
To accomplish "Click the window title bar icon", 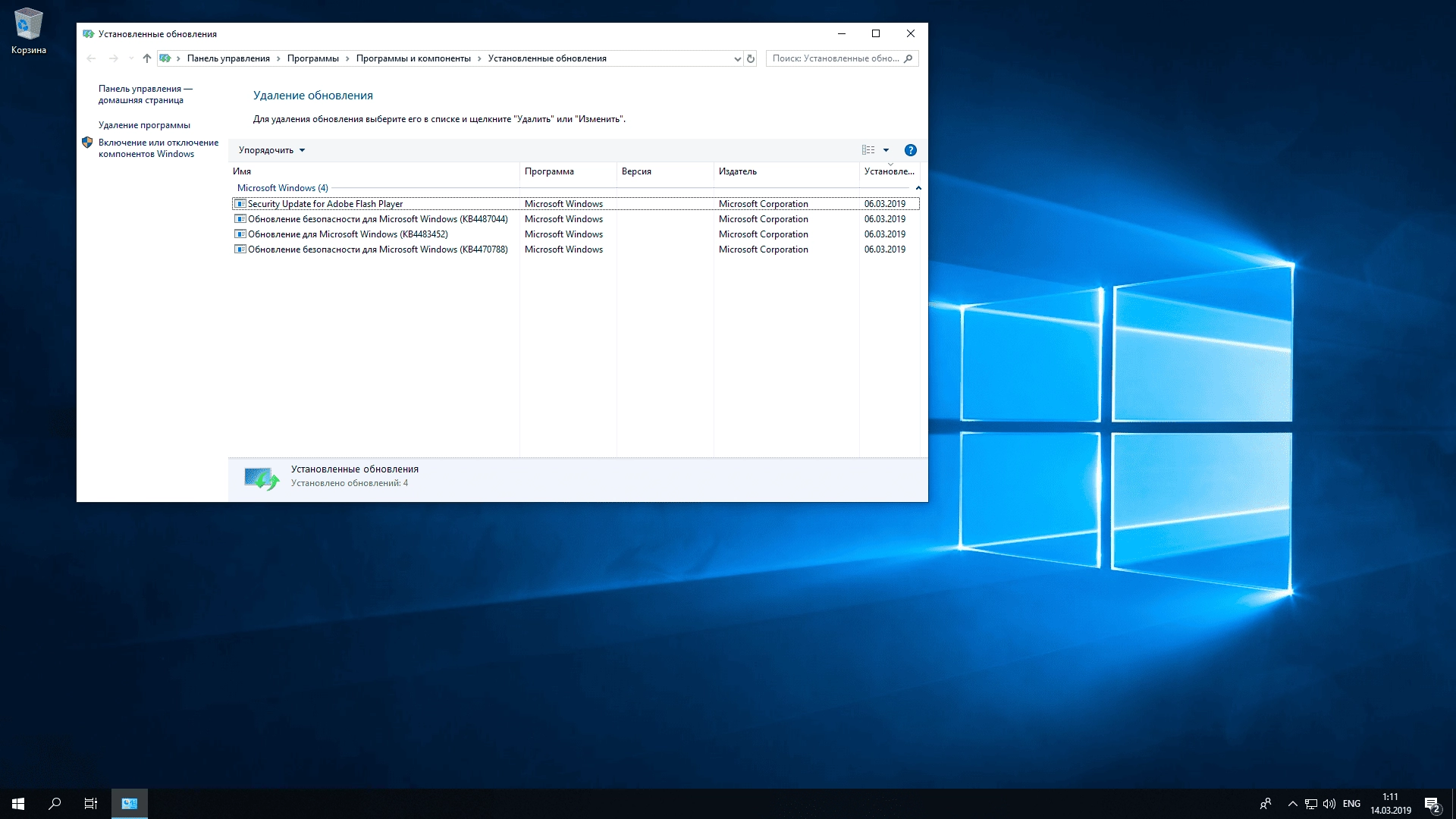I will tap(88, 34).
